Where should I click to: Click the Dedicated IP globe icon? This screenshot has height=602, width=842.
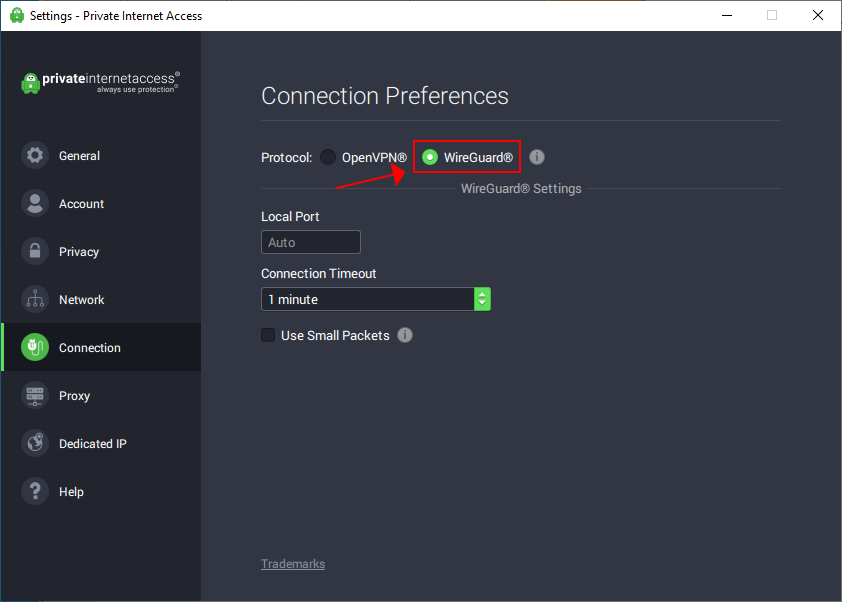(35, 444)
